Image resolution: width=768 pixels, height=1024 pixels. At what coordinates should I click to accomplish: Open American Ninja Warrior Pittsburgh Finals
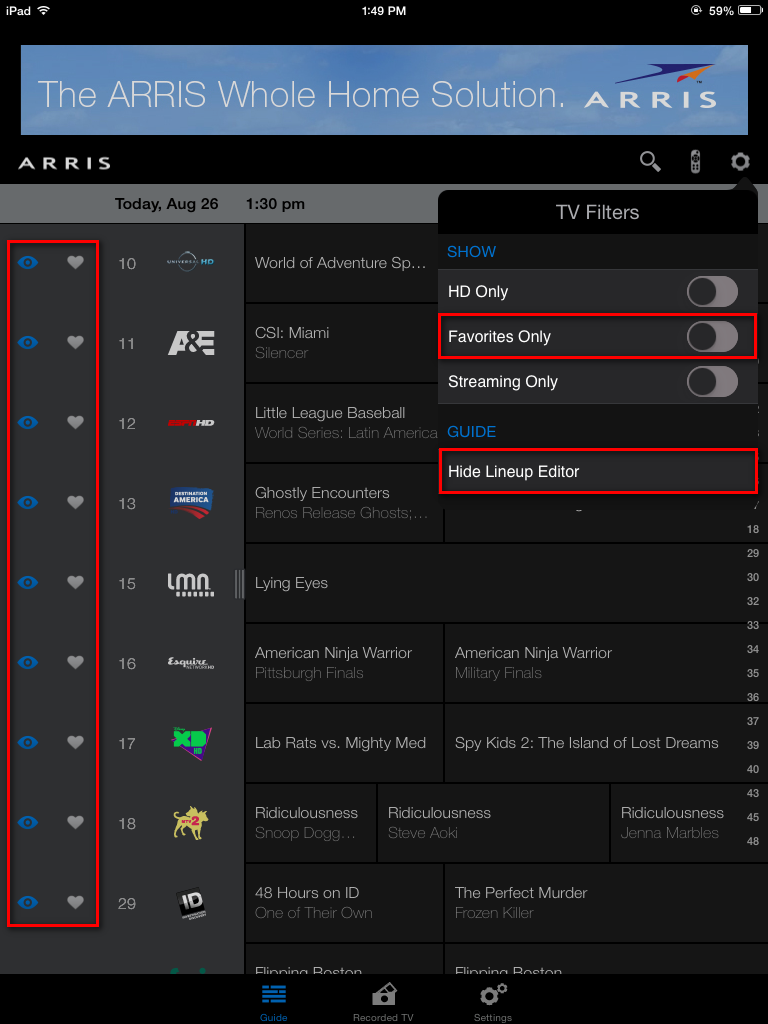coord(344,663)
